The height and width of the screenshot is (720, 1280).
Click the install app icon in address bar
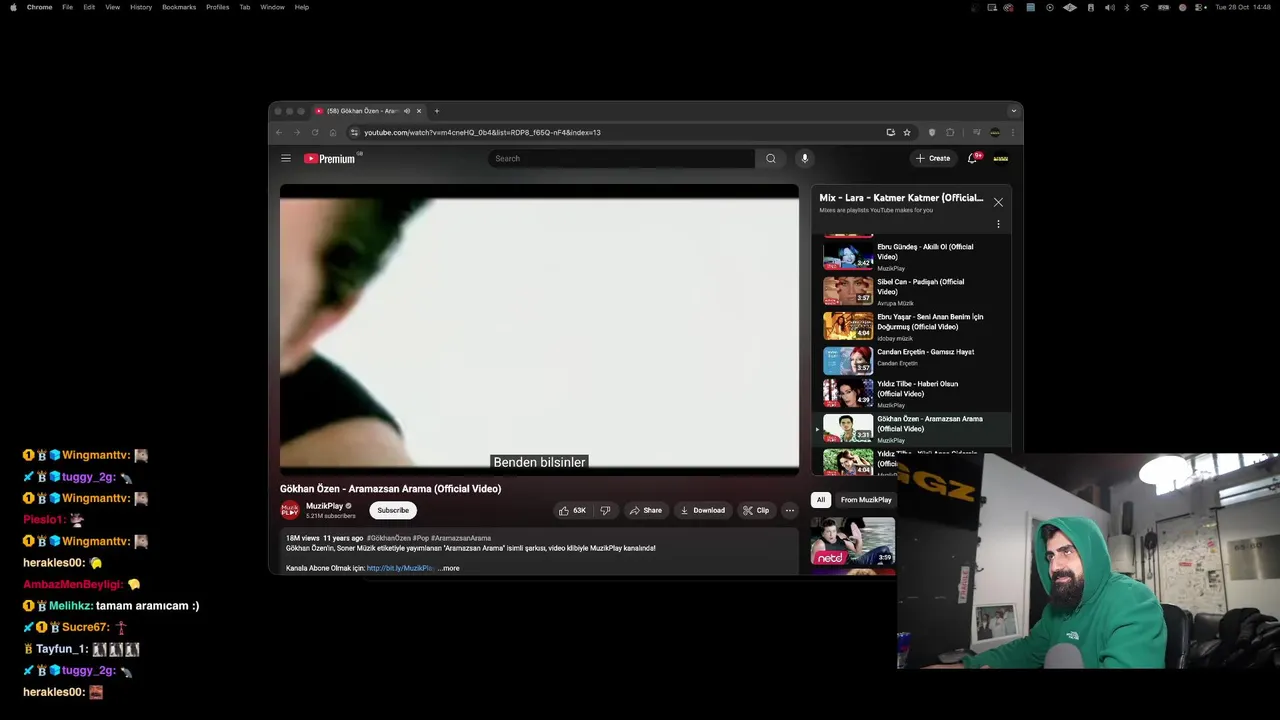[890, 132]
